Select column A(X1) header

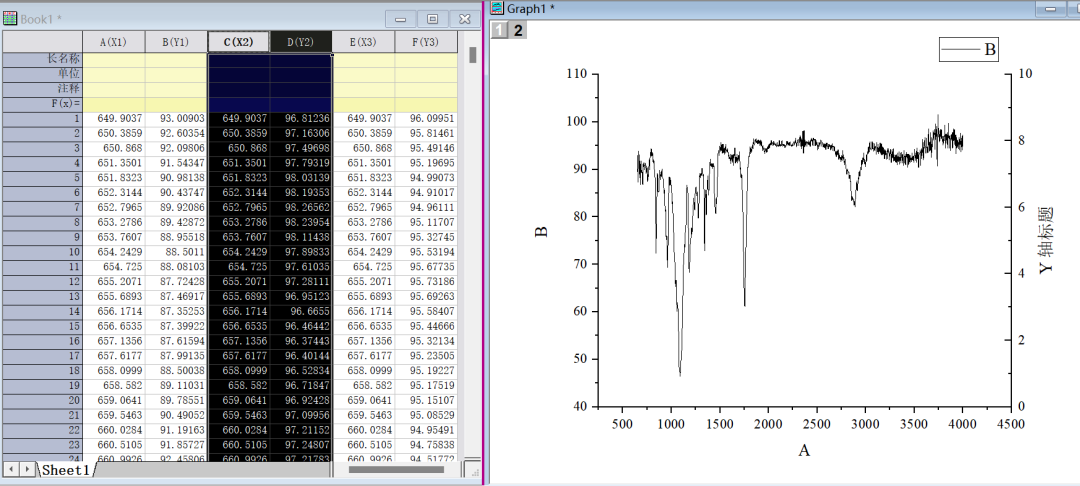113,42
